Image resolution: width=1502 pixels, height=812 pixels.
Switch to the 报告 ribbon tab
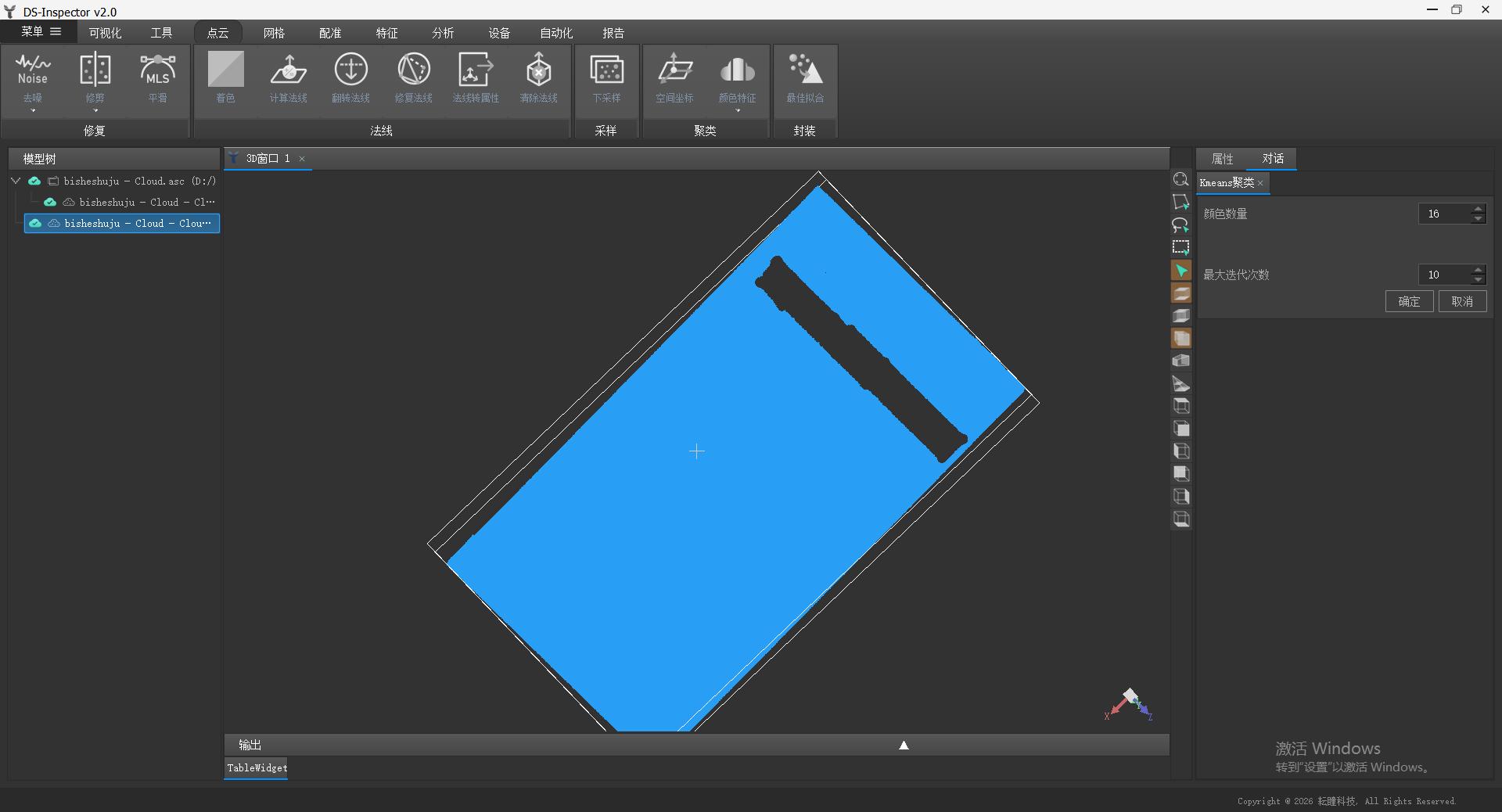(x=613, y=33)
